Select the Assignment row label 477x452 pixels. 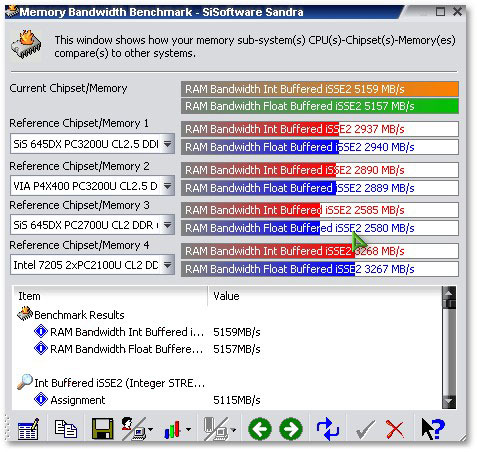[78, 400]
